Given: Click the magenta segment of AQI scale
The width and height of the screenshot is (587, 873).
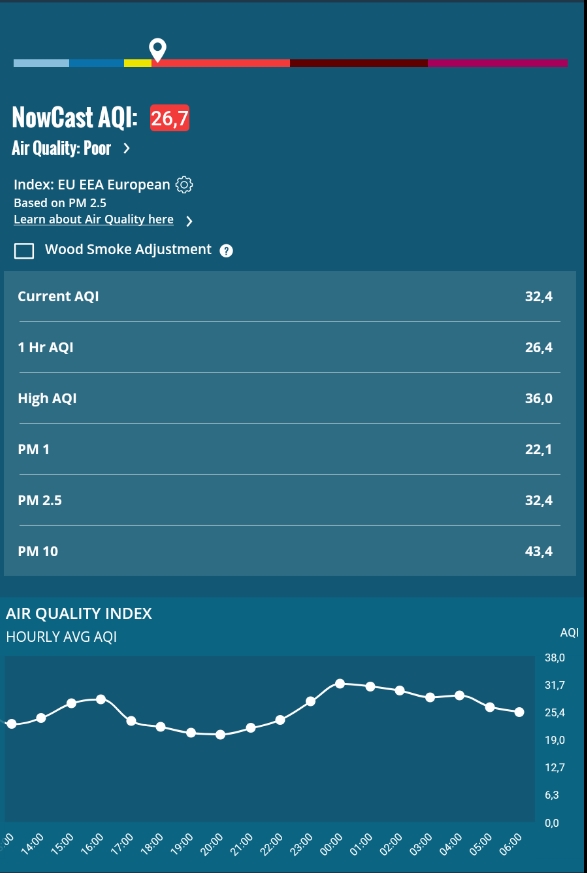Looking at the screenshot, I should coord(498,63).
